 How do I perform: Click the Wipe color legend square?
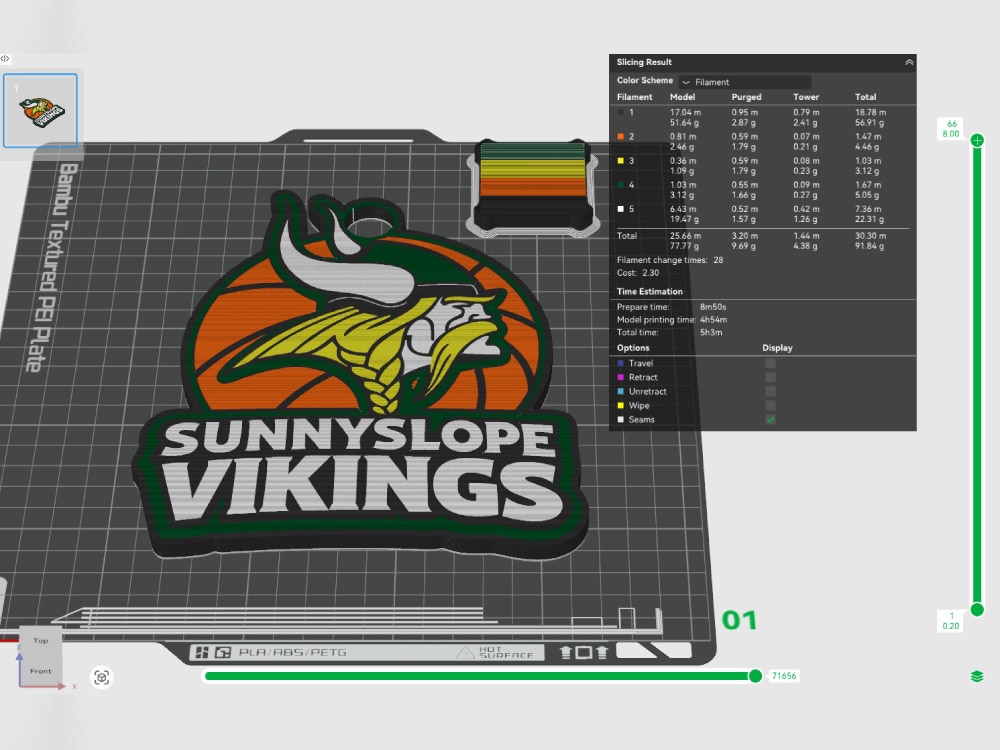(621, 405)
